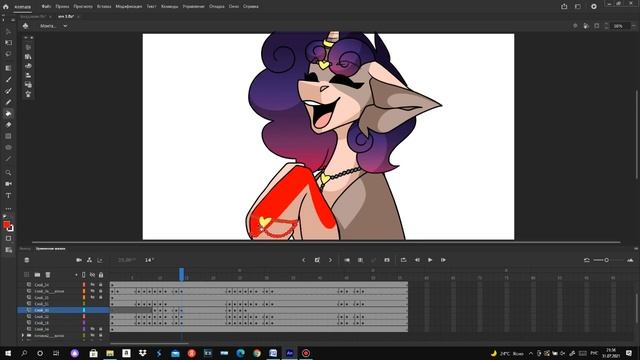The height and width of the screenshot is (360, 640).
Task: Click the onion skin icon
Action: [x=347, y=260]
